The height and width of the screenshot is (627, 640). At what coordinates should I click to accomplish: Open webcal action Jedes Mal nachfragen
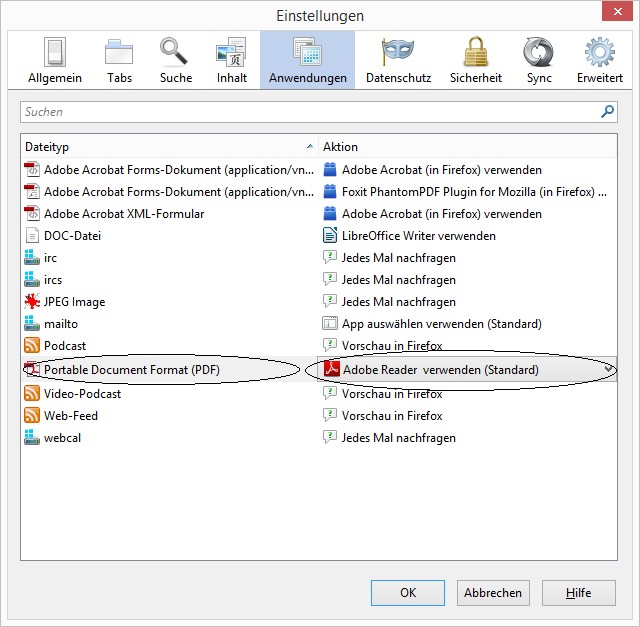[468, 438]
